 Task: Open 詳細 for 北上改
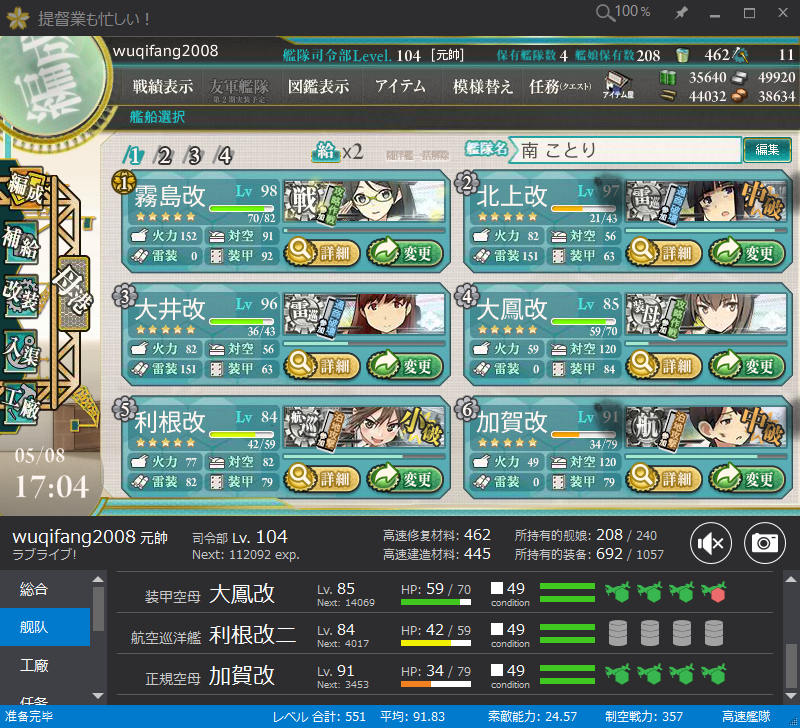[x=664, y=252]
